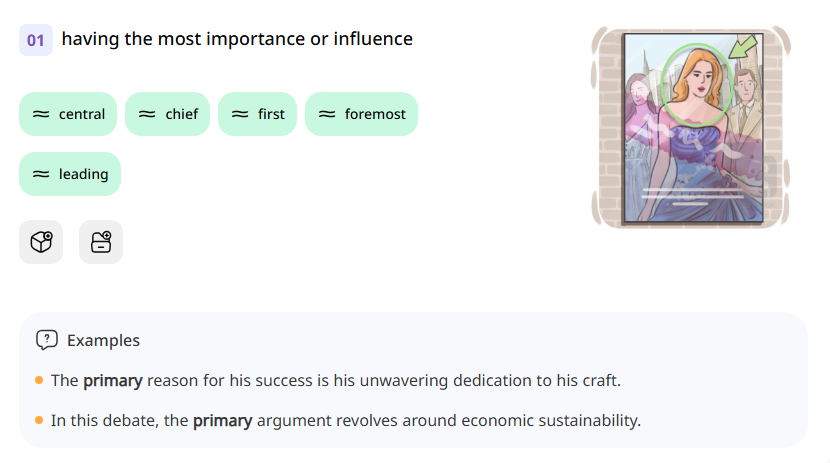Click bold "primary" in the second example
The height and width of the screenshot is (463, 830).
[222, 420]
